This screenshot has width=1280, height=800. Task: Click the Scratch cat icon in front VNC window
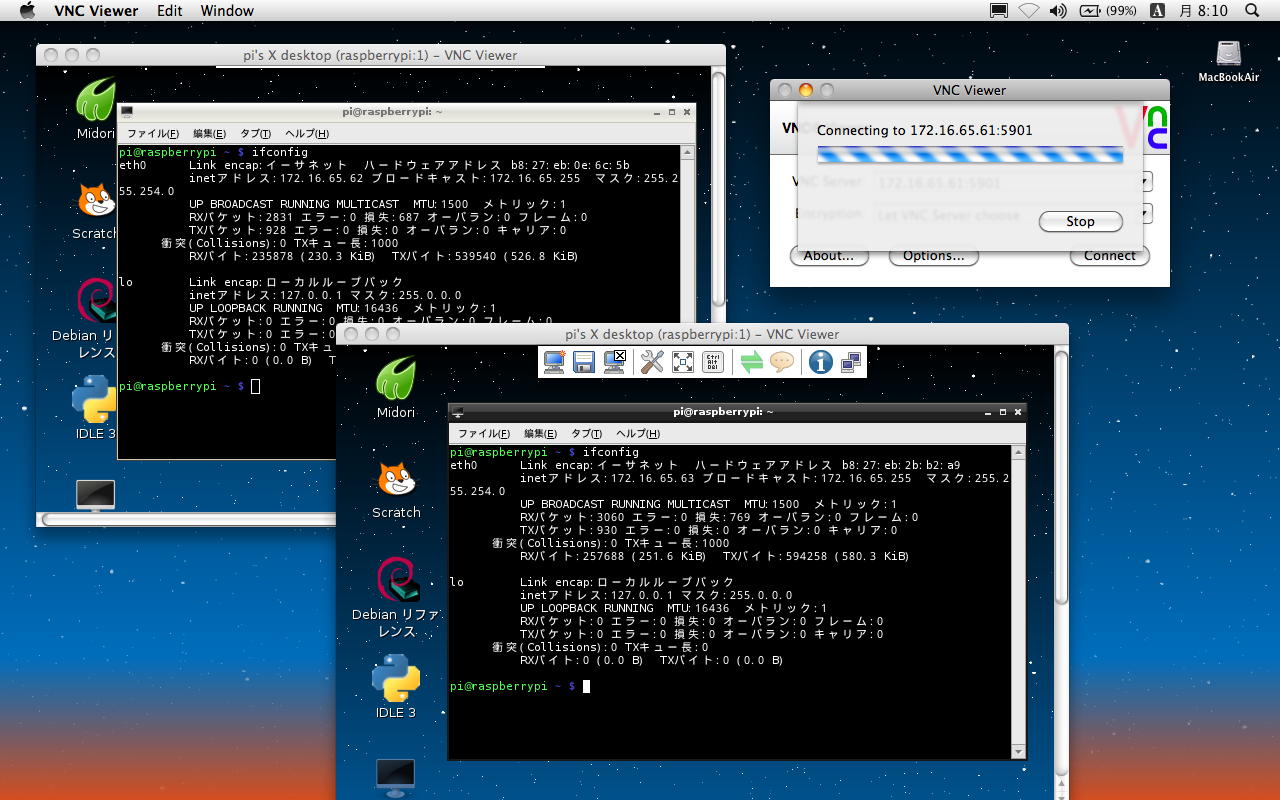(396, 481)
